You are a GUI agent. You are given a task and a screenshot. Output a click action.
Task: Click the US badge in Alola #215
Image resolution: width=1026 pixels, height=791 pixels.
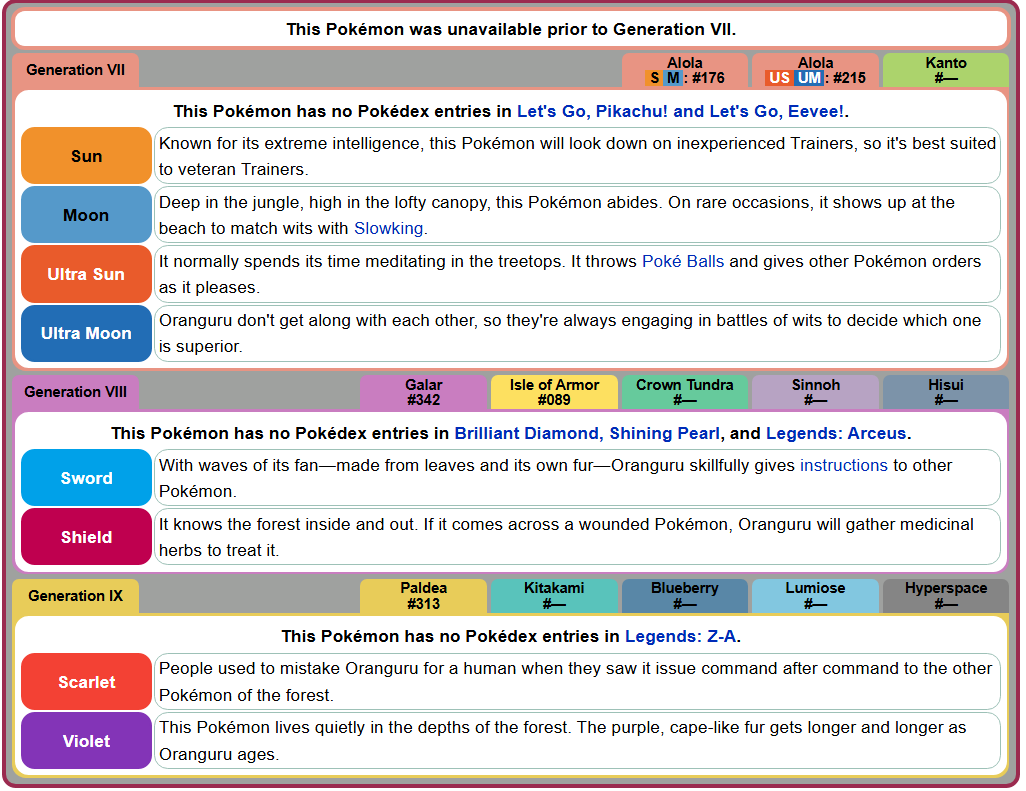(x=779, y=78)
